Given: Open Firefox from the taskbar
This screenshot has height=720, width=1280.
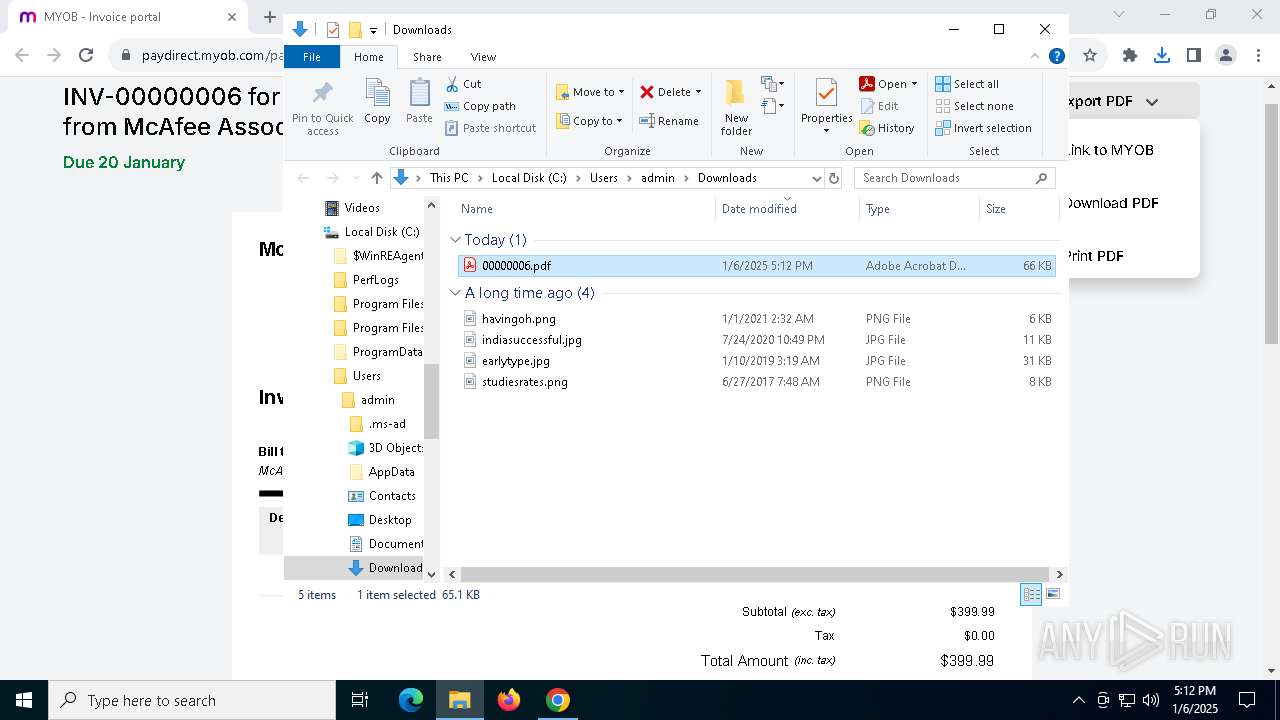Looking at the screenshot, I should coord(509,700).
